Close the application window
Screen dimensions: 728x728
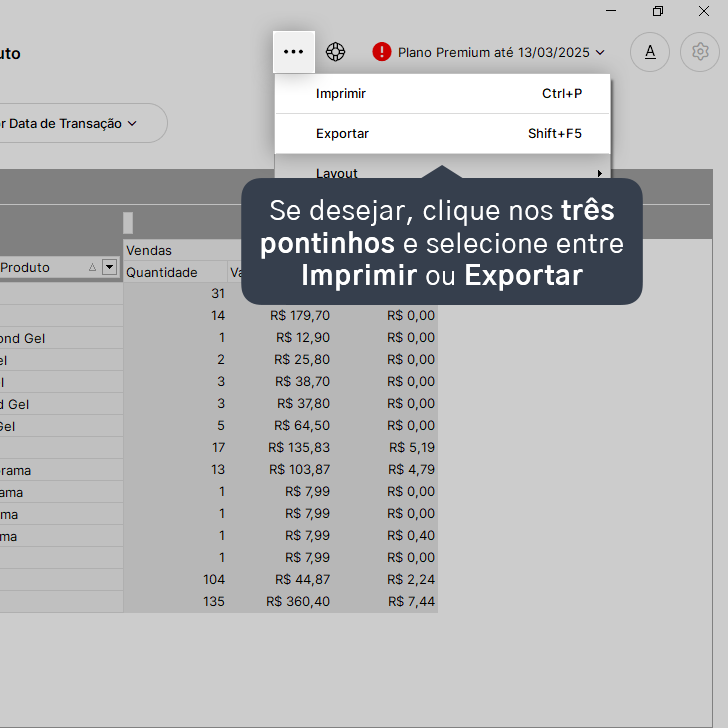click(x=704, y=11)
